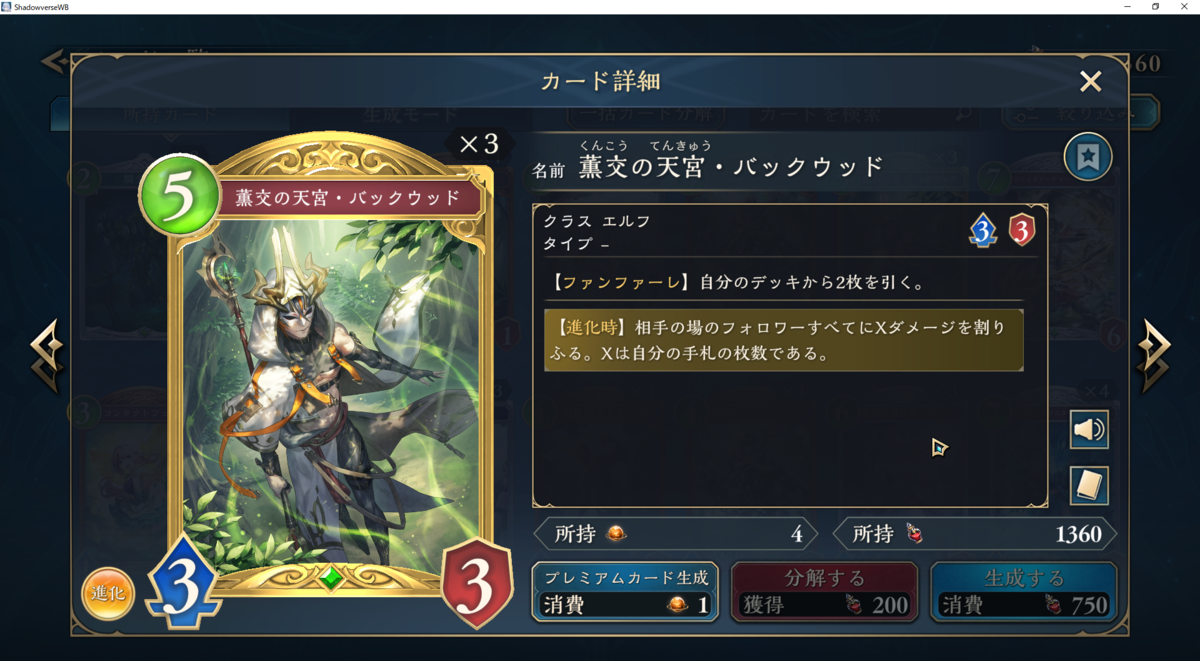Click the 分解する liquefy button
Viewport: 1200px width, 661px height.
825,591
